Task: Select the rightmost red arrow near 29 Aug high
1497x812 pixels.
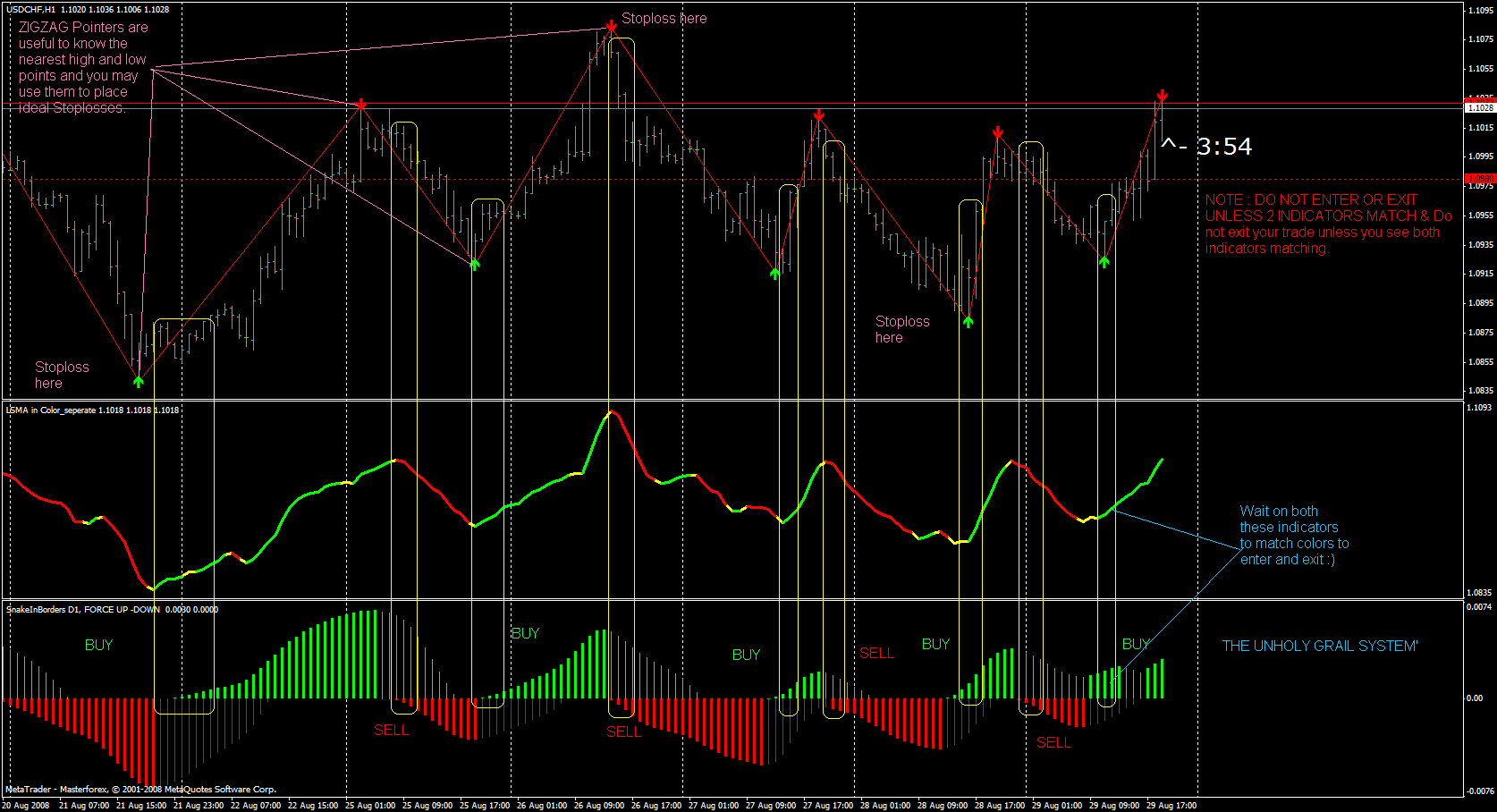Action: (x=1162, y=95)
